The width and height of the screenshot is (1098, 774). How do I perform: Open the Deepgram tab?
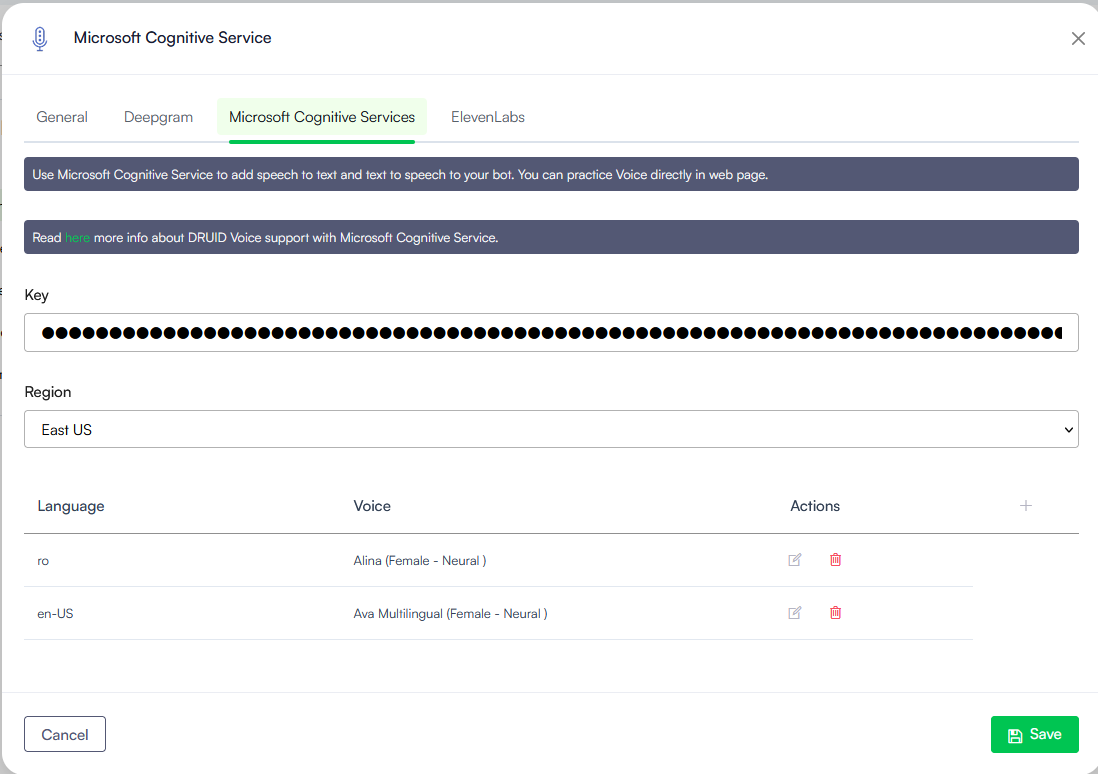click(x=158, y=117)
